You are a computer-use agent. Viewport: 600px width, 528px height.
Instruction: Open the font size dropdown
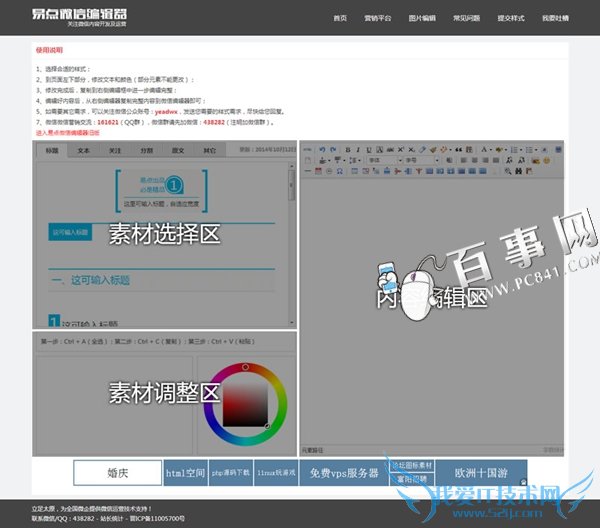422,160
